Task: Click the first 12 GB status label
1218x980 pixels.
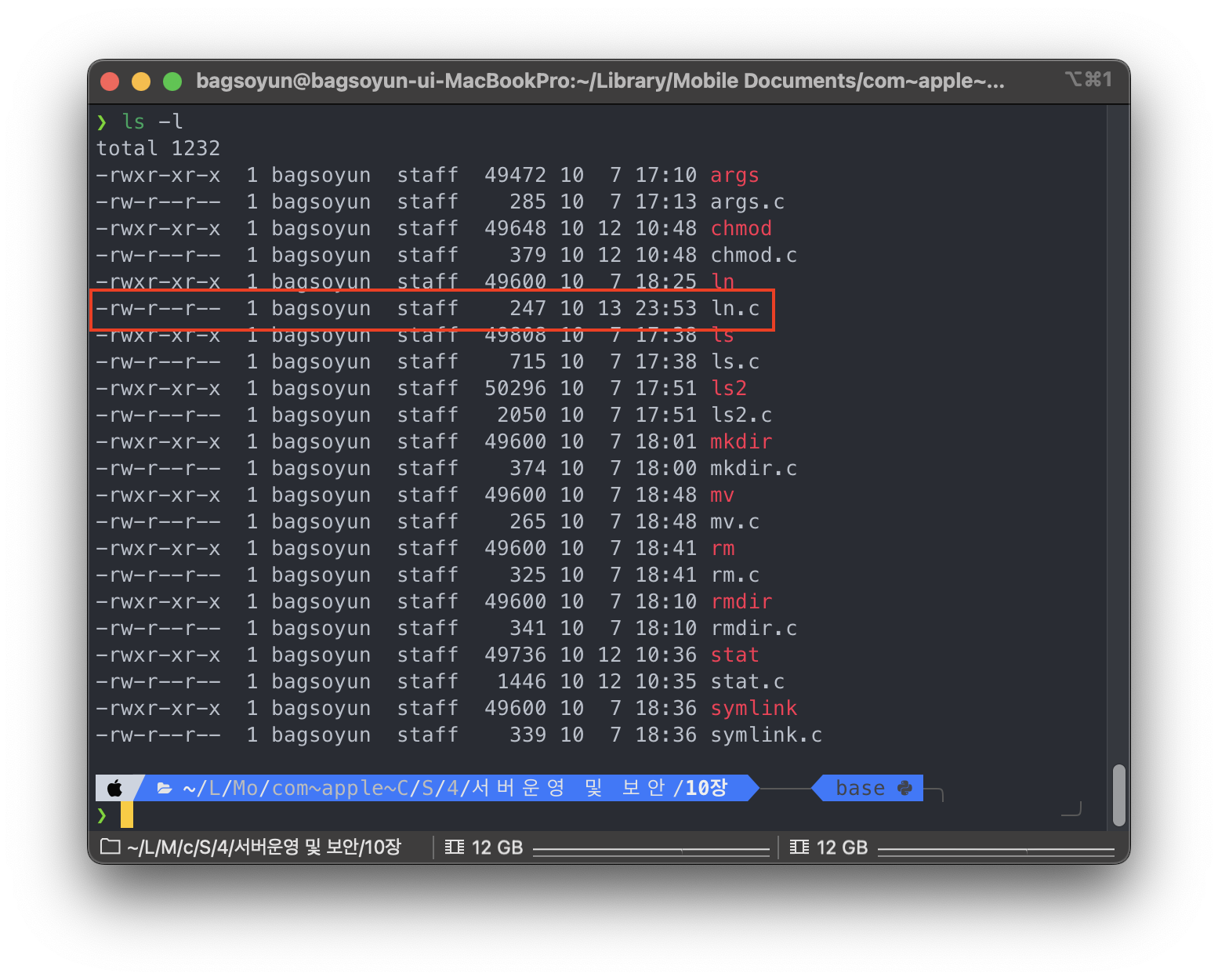Action: [x=497, y=847]
